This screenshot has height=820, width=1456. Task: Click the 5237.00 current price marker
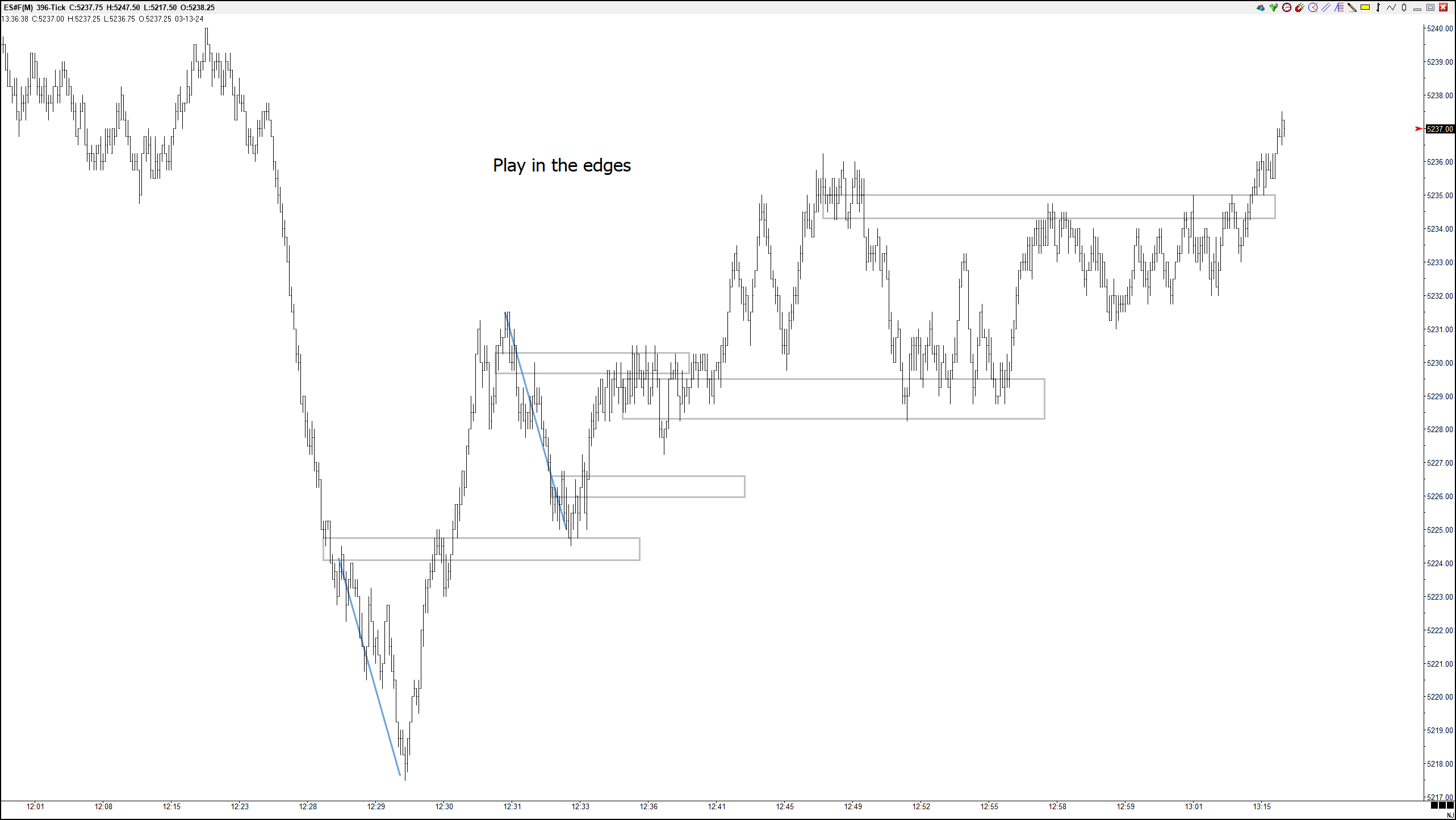pos(1440,129)
